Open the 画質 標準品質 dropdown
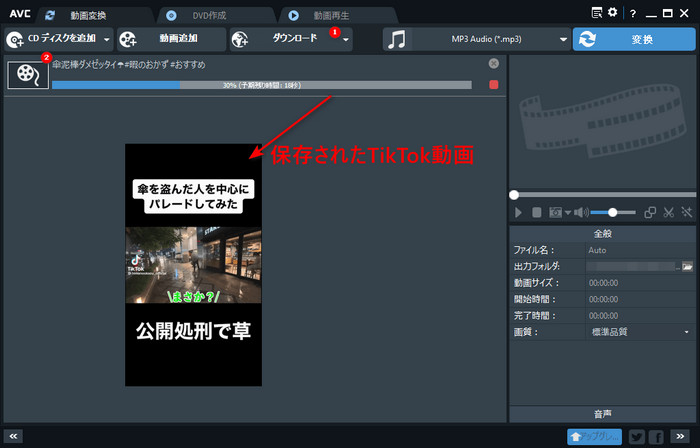The width and height of the screenshot is (700, 448). click(640, 332)
